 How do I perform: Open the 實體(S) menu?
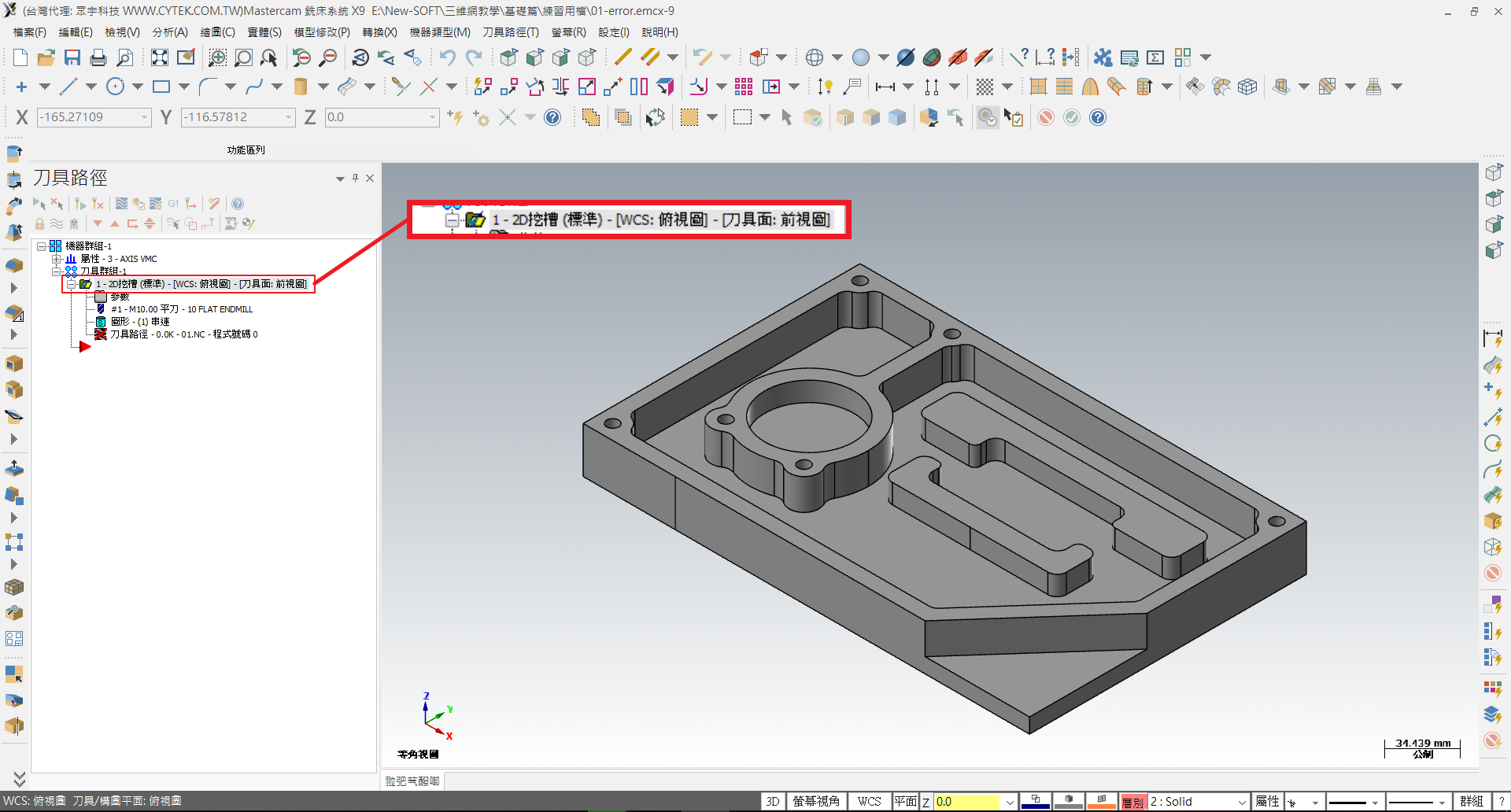point(264,32)
